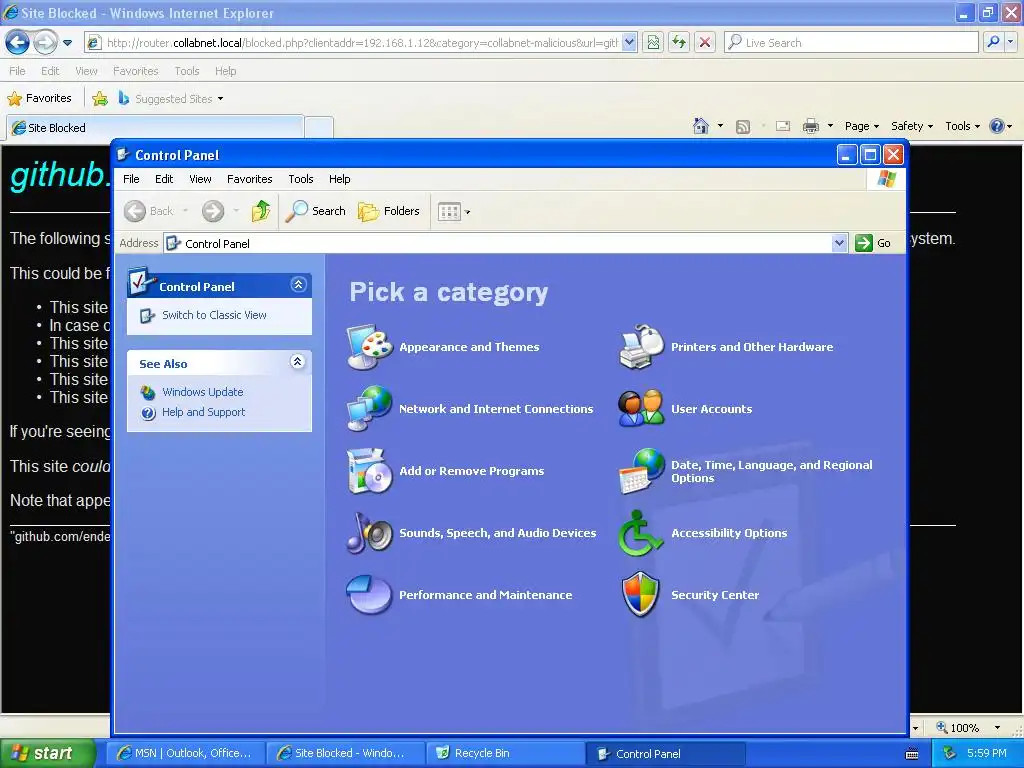Click the Forward arrow in Control Panel
The image size is (1024, 768).
coord(213,211)
